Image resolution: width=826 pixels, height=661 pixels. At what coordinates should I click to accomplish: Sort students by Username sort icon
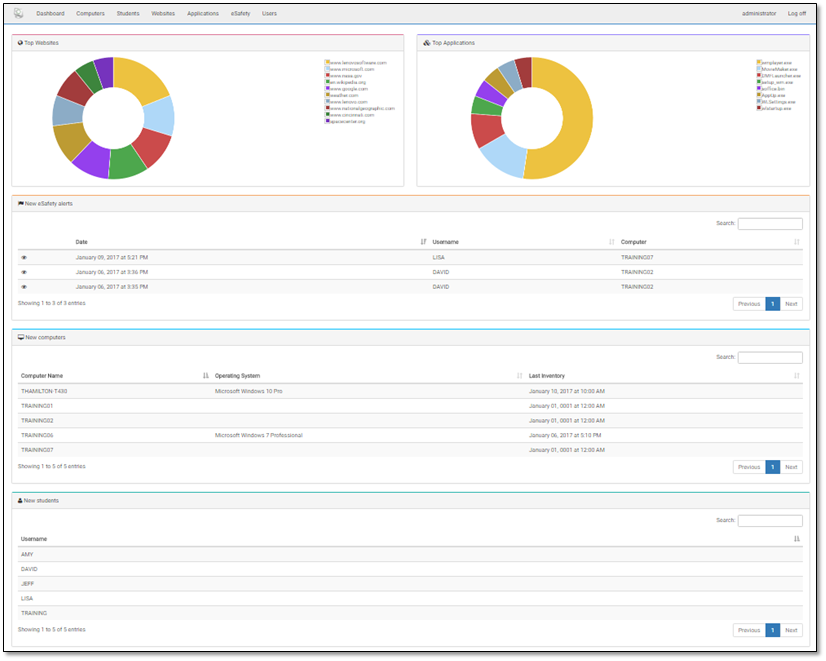[797, 539]
